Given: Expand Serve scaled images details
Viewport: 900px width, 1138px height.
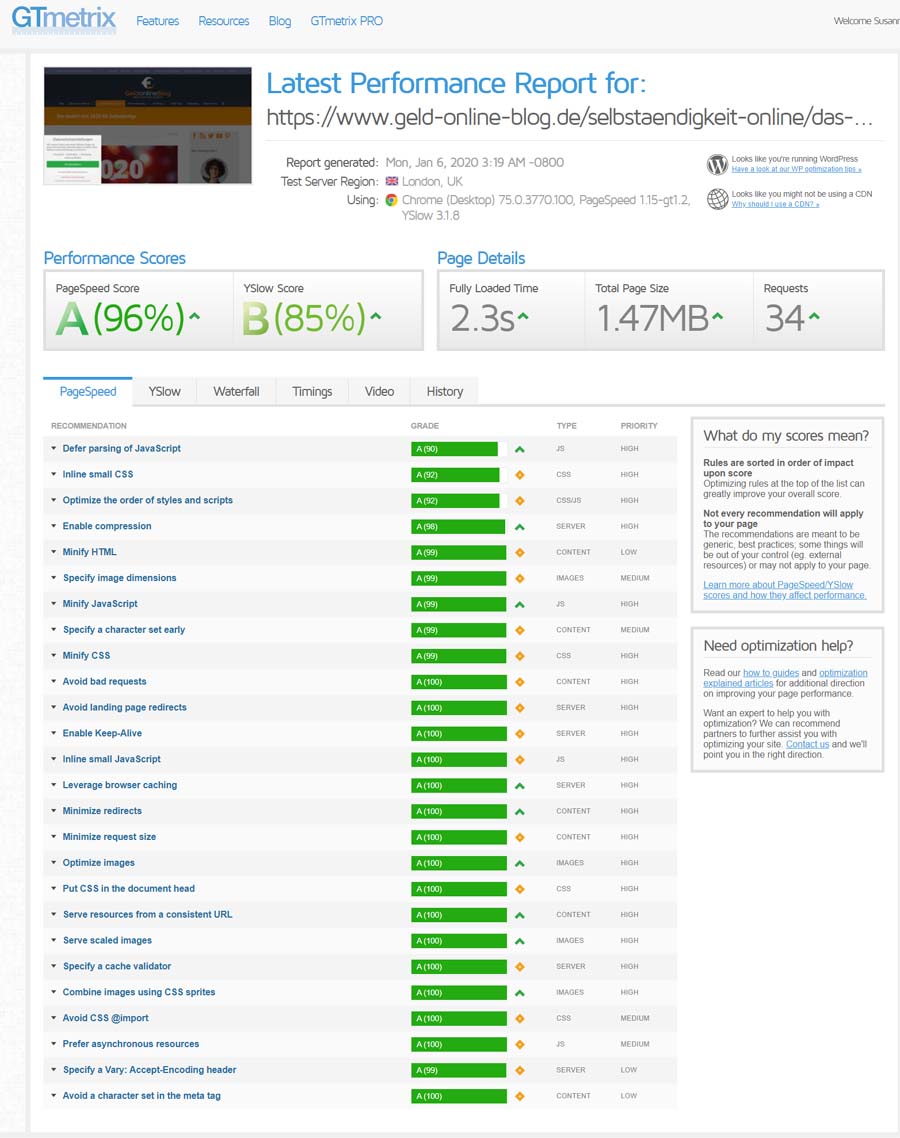Looking at the screenshot, I should coord(107,941).
